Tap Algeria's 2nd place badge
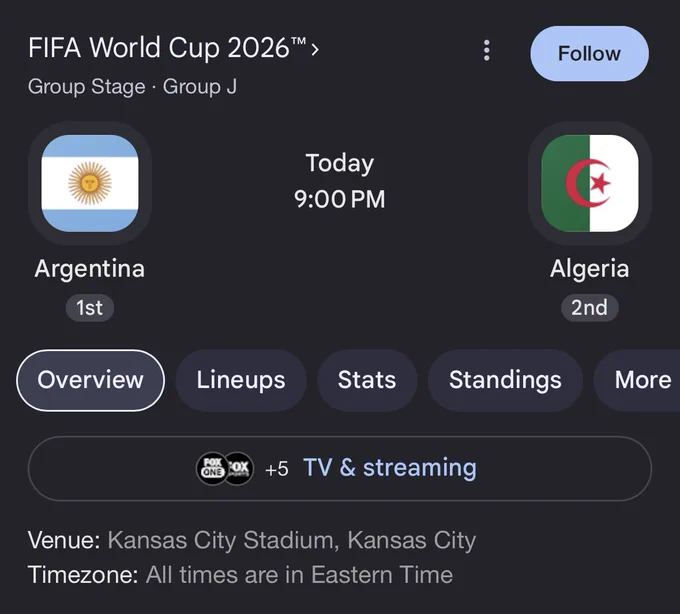 pos(590,308)
